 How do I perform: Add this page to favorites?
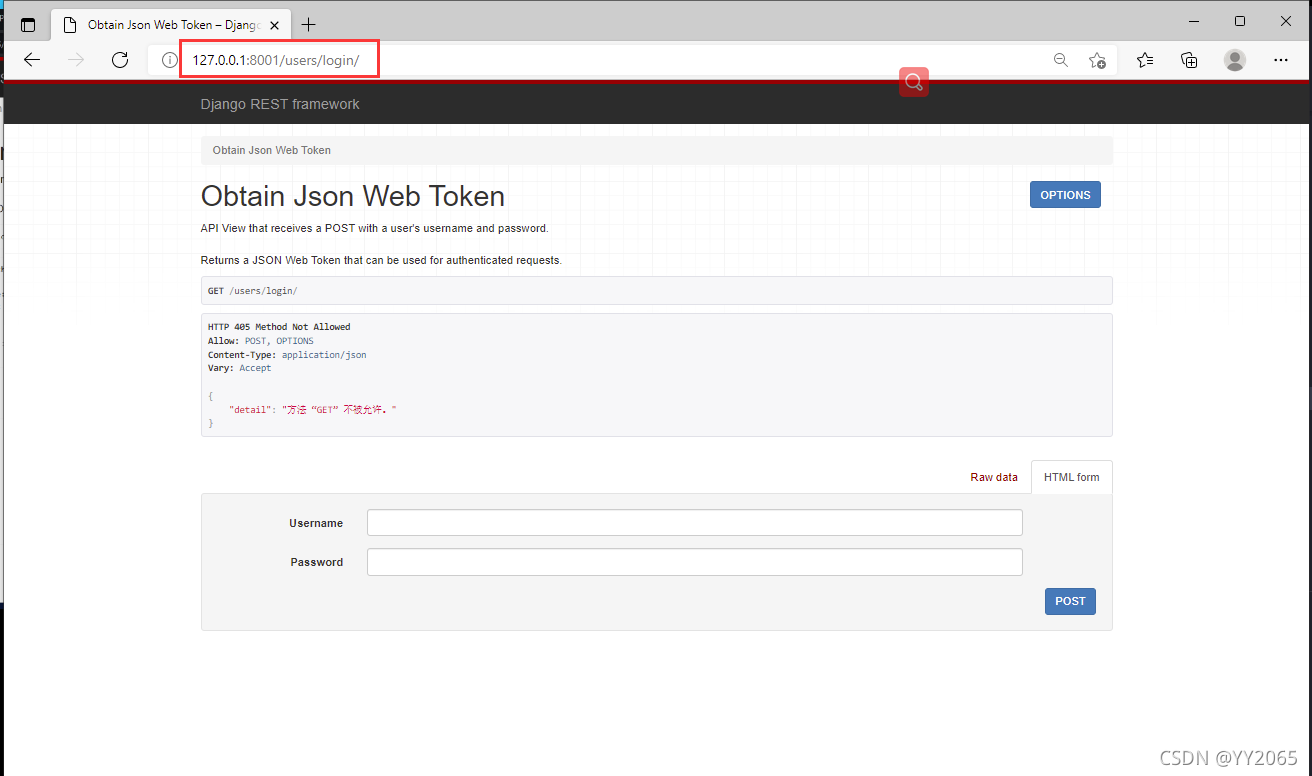(x=1097, y=60)
